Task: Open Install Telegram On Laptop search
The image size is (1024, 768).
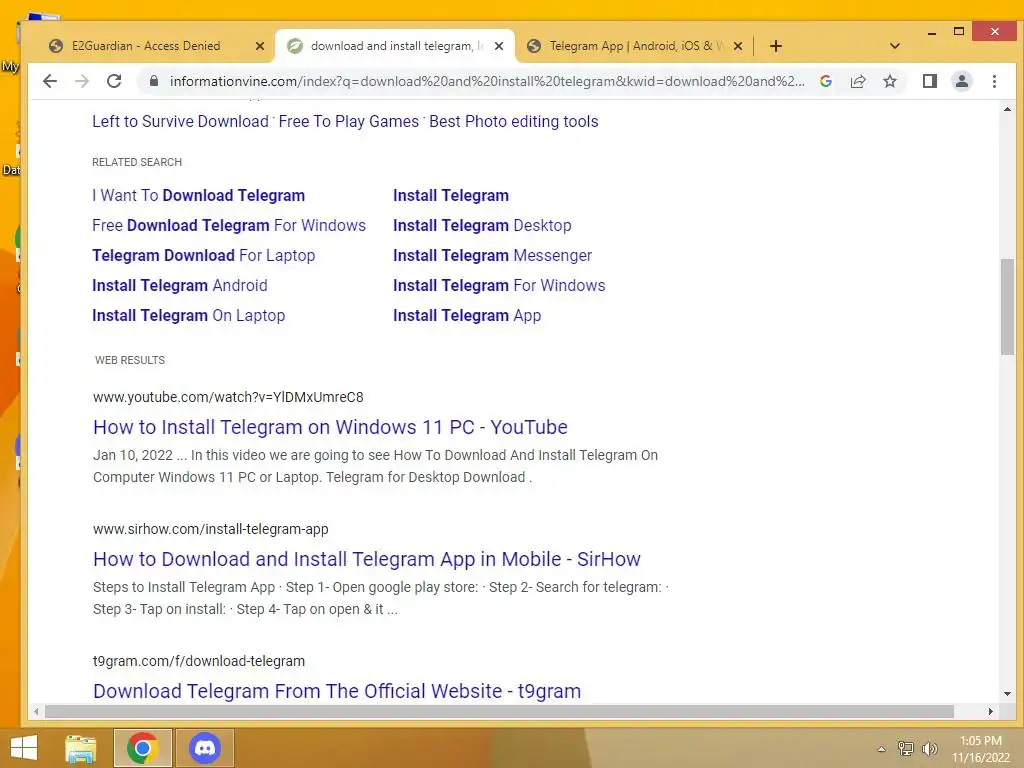Action: click(189, 315)
